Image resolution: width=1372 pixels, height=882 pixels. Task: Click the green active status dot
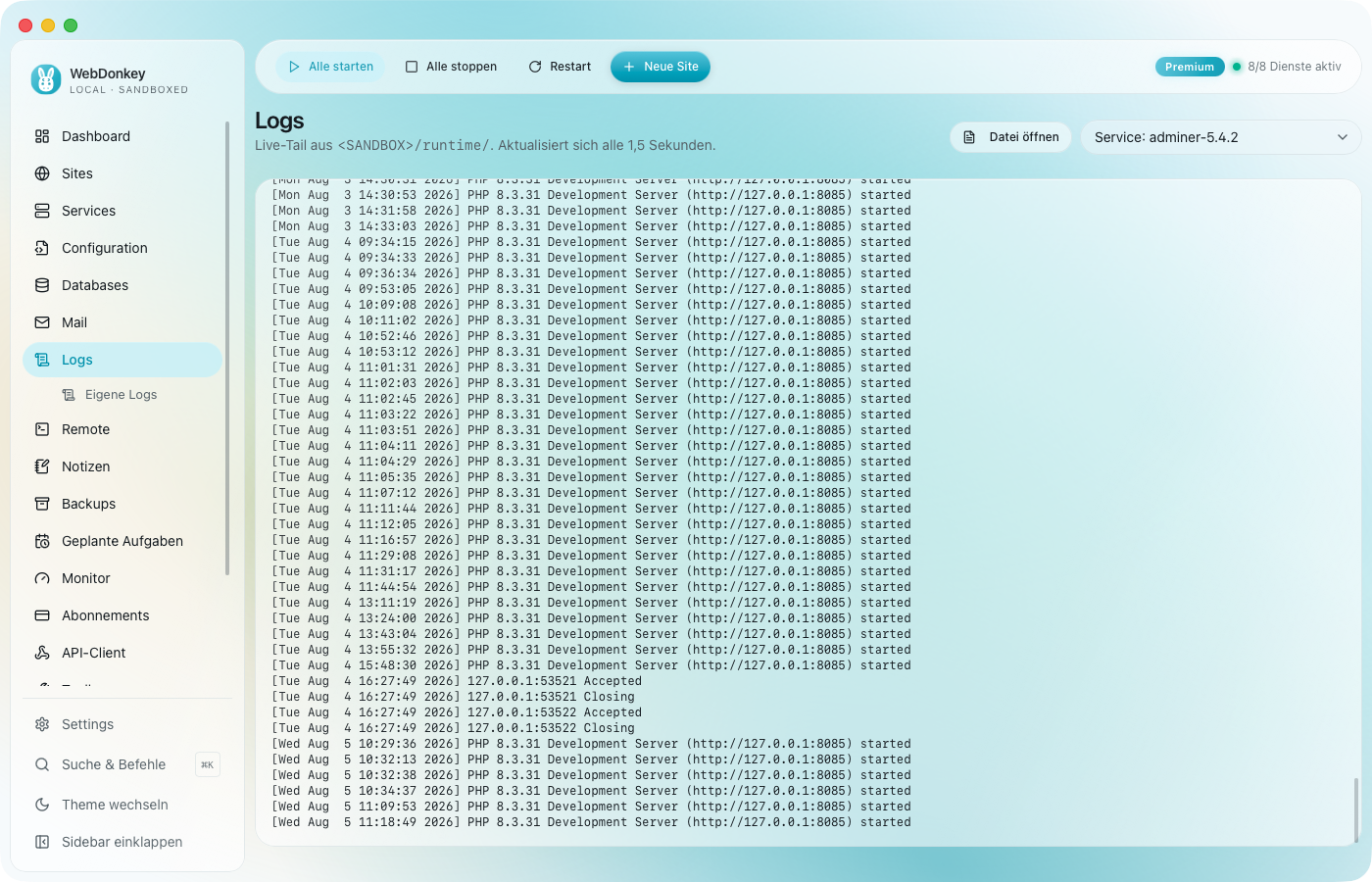point(1237,67)
